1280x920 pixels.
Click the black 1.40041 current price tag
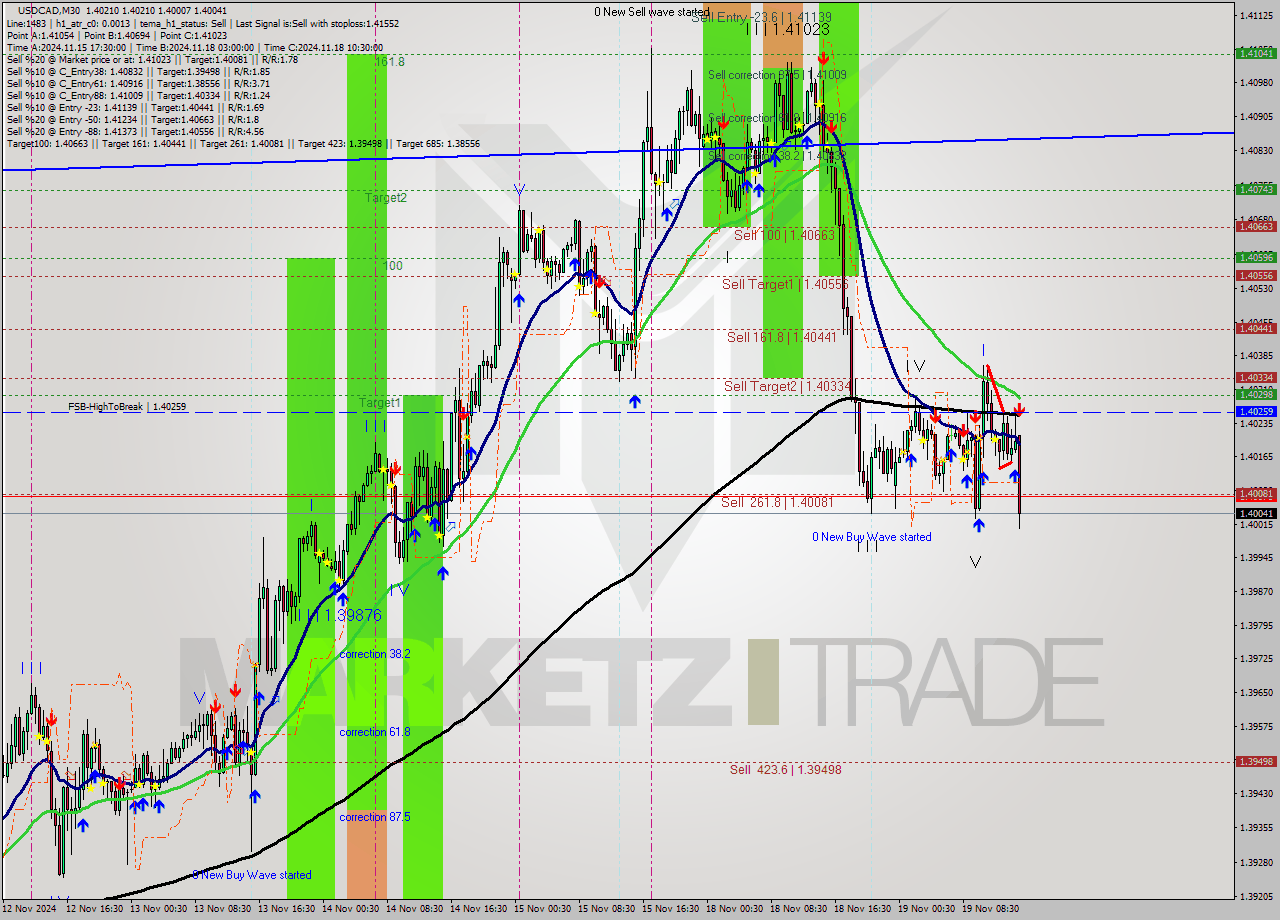coord(1255,513)
